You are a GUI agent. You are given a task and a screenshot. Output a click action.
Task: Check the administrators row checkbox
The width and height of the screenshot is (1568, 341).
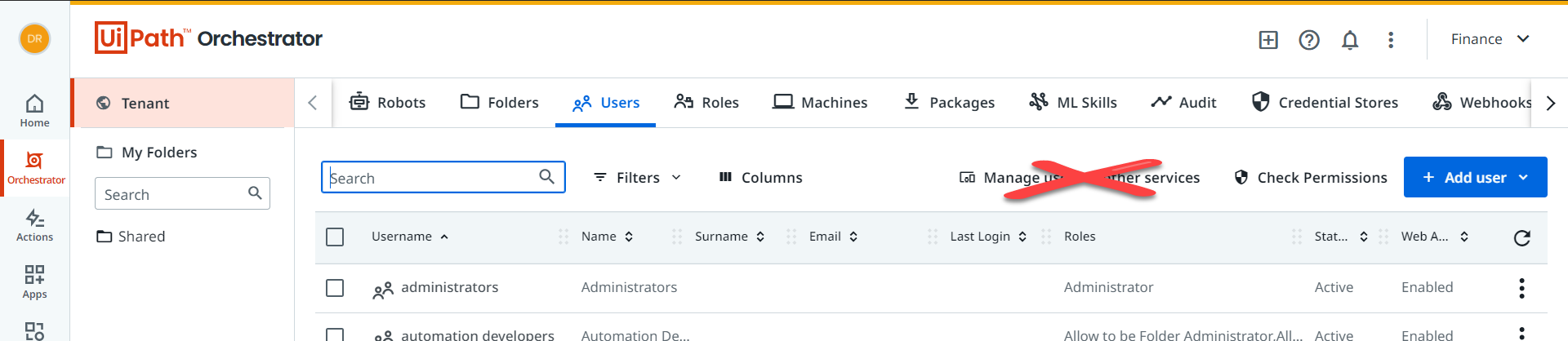point(335,288)
